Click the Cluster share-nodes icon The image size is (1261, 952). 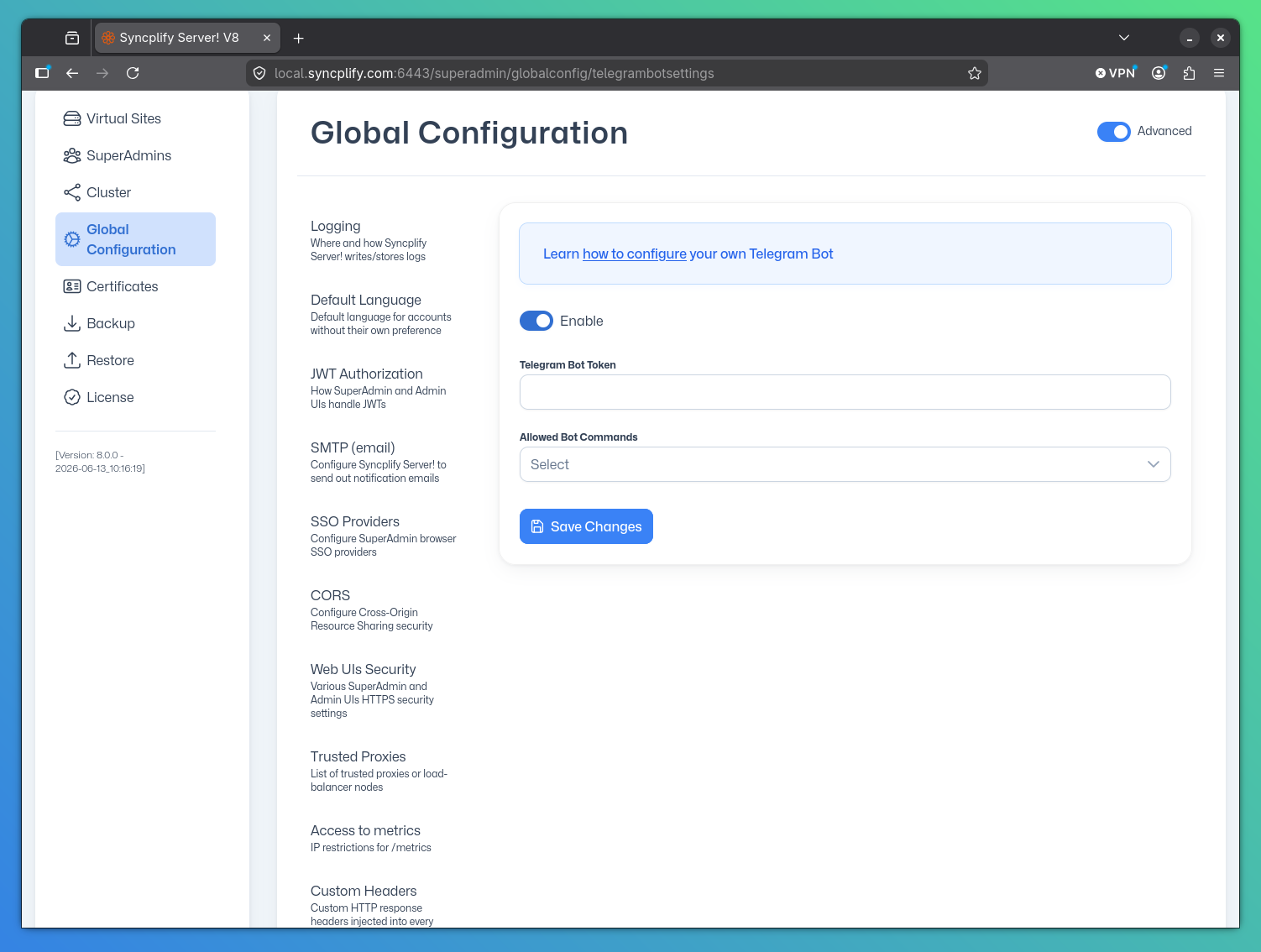[72, 192]
